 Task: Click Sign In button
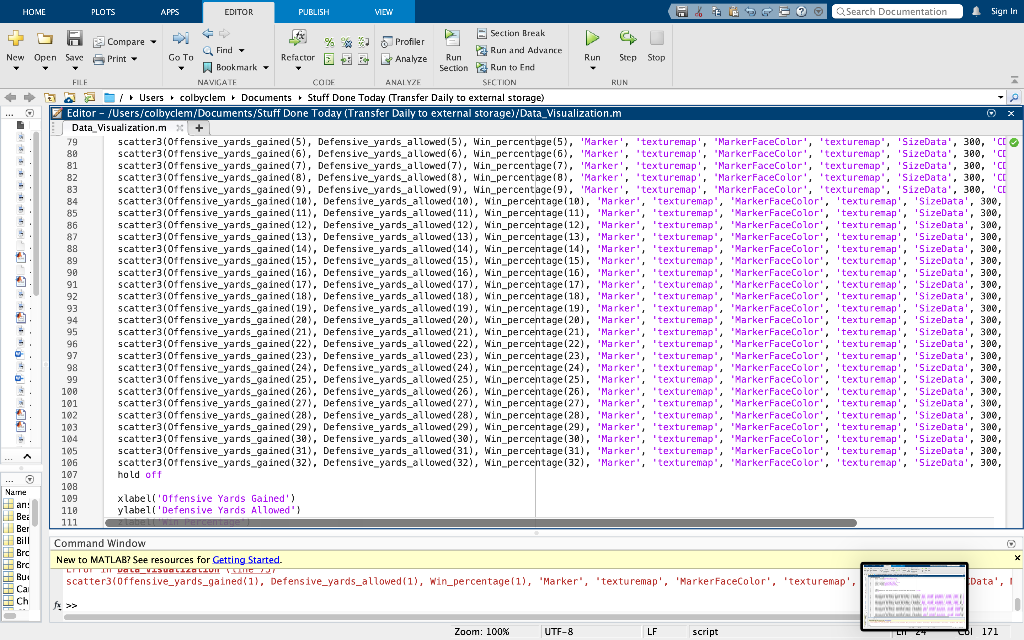tap(1004, 11)
